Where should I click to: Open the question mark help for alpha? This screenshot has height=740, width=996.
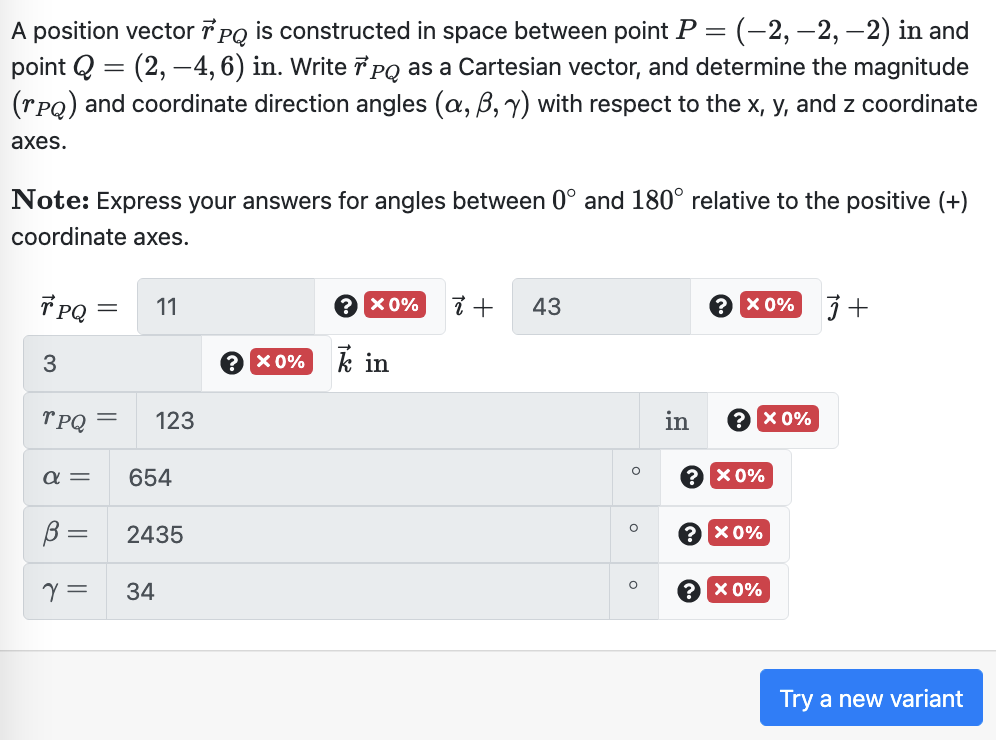689,477
